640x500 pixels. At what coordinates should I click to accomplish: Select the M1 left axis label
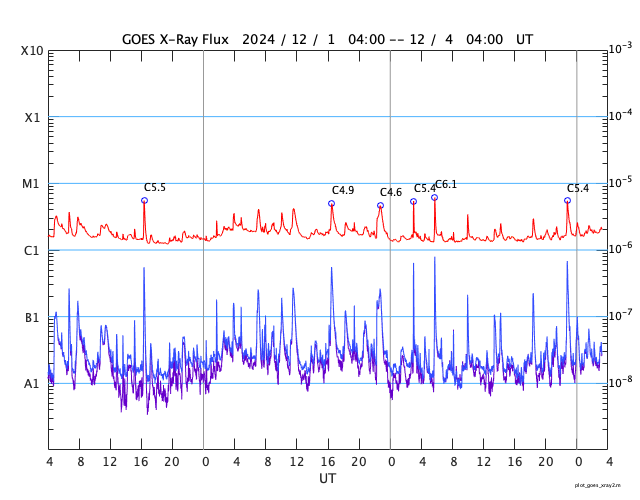31,184
